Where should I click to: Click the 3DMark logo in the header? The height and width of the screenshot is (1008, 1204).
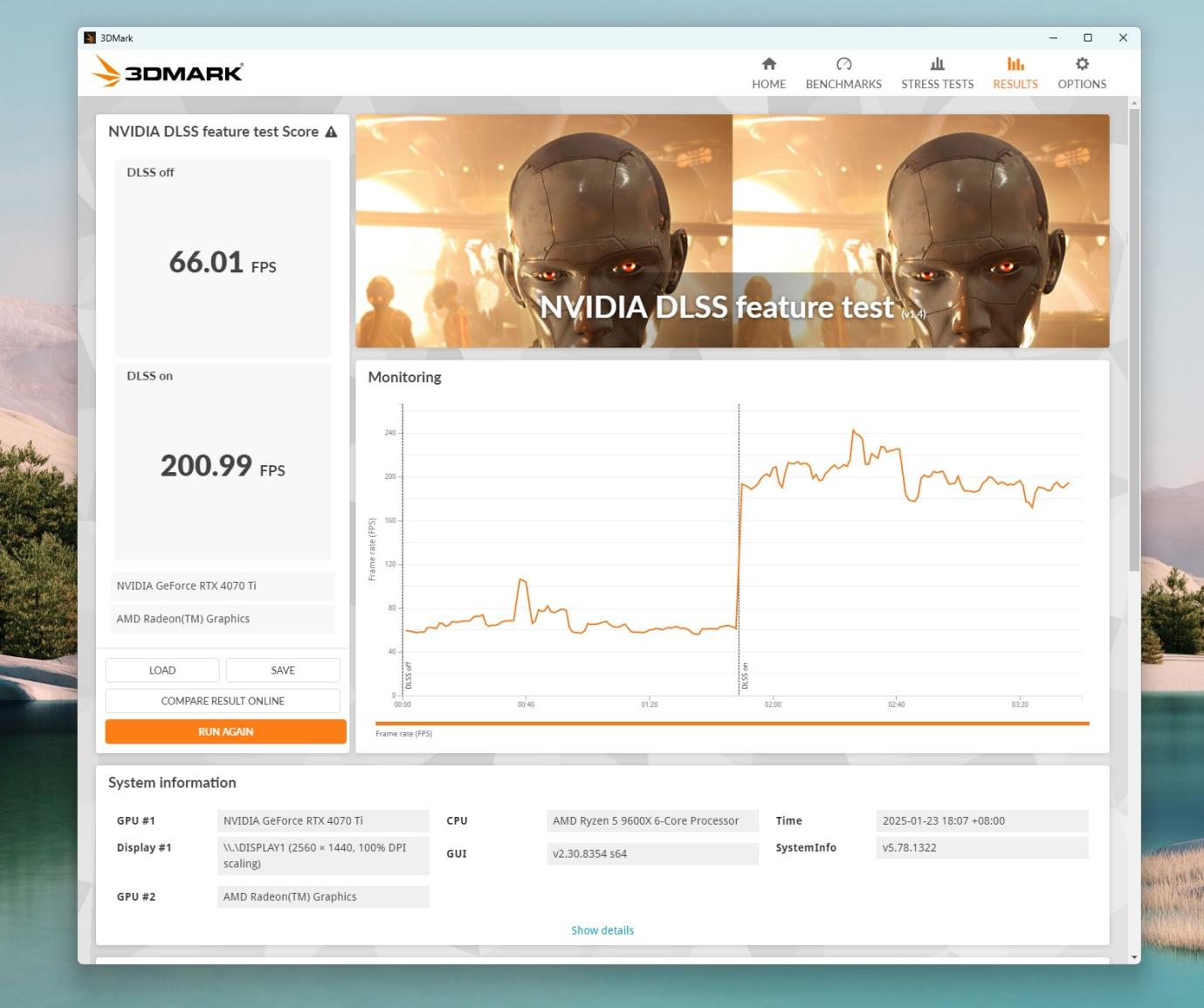168,72
